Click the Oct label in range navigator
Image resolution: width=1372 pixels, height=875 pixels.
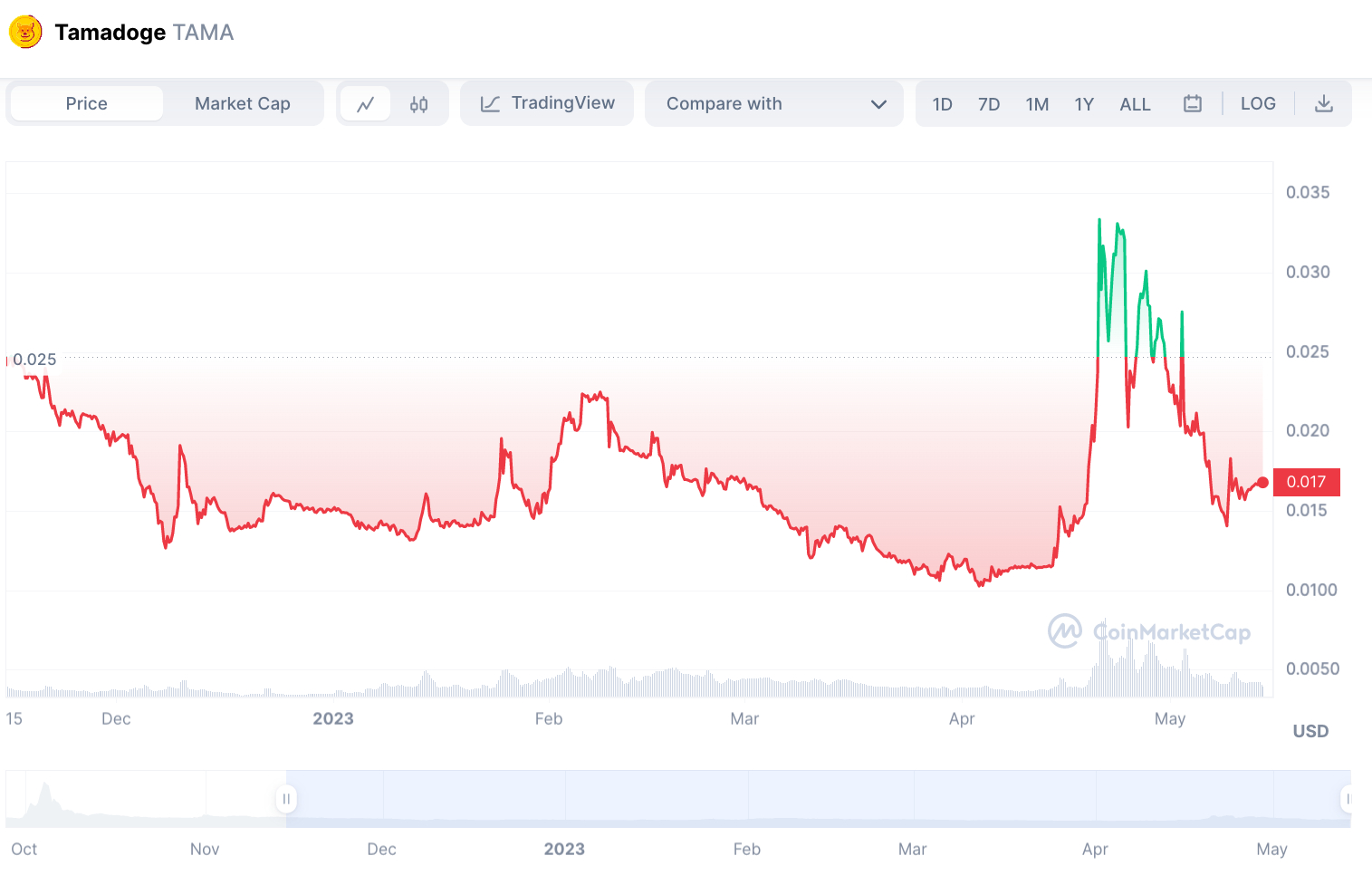point(24,849)
